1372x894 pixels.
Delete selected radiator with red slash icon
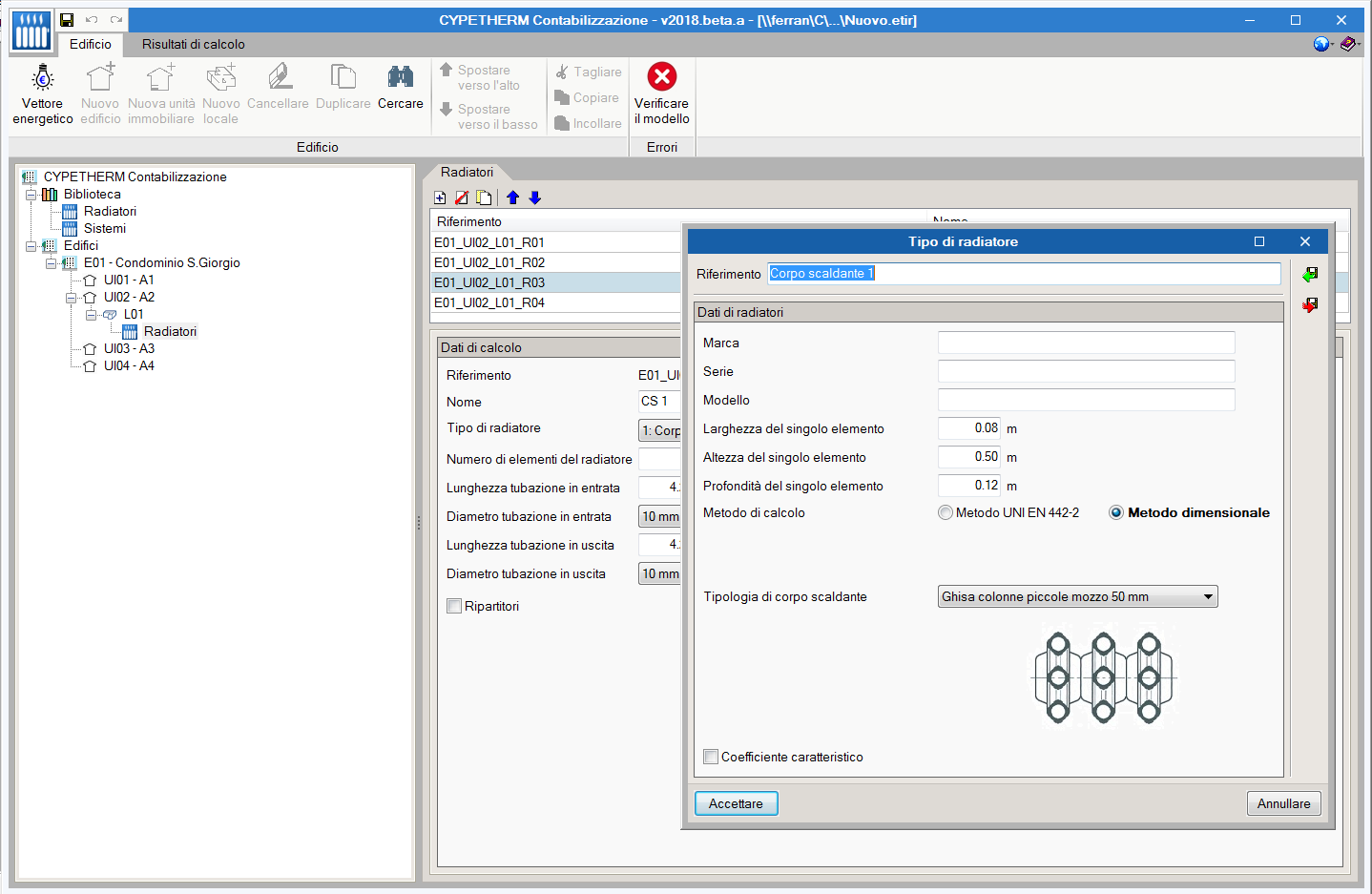[462, 198]
